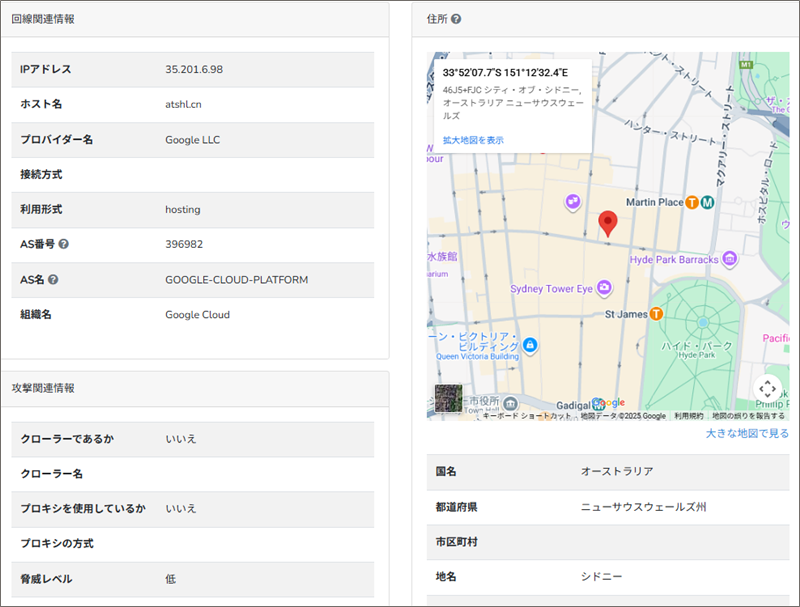Click the St James station icon
This screenshot has height=607, width=800.
[x=656, y=313]
